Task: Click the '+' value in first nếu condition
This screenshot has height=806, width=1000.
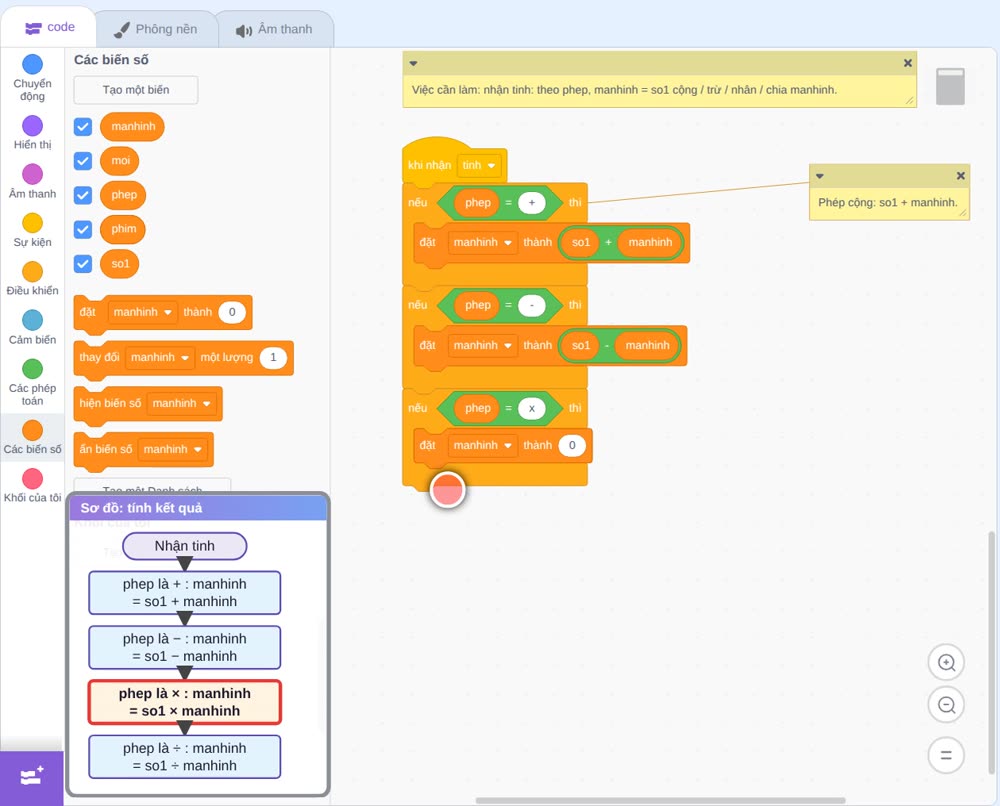Action: (x=532, y=203)
